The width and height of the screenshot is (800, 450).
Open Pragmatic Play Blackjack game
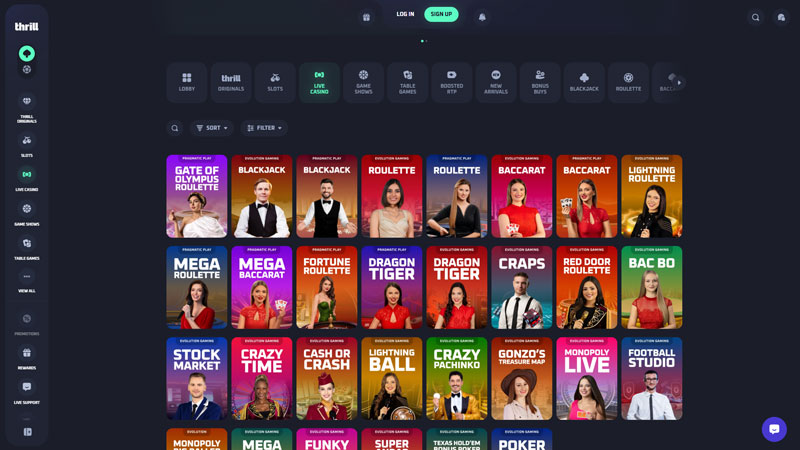(x=327, y=196)
